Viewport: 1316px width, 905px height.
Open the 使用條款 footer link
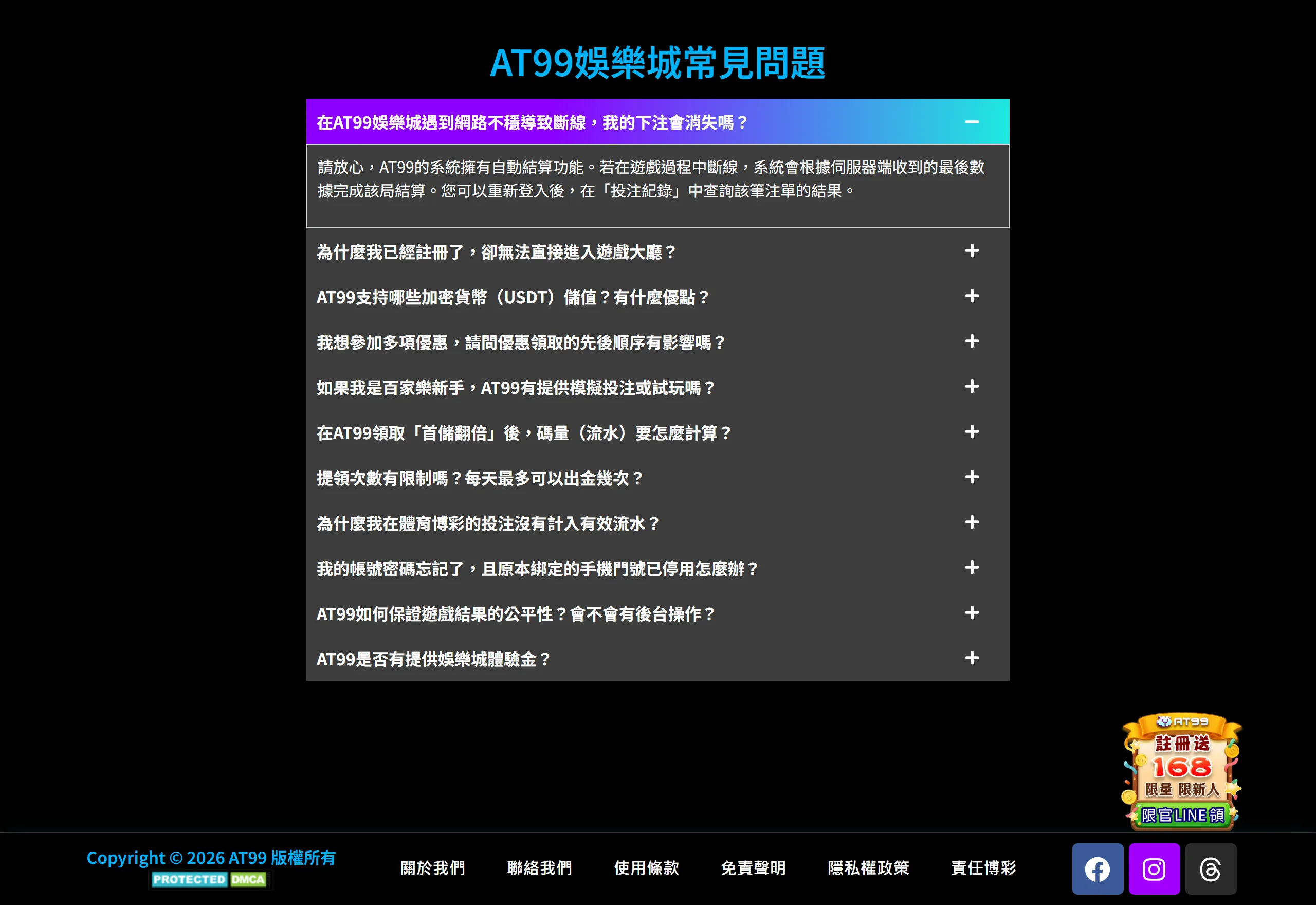[647, 868]
